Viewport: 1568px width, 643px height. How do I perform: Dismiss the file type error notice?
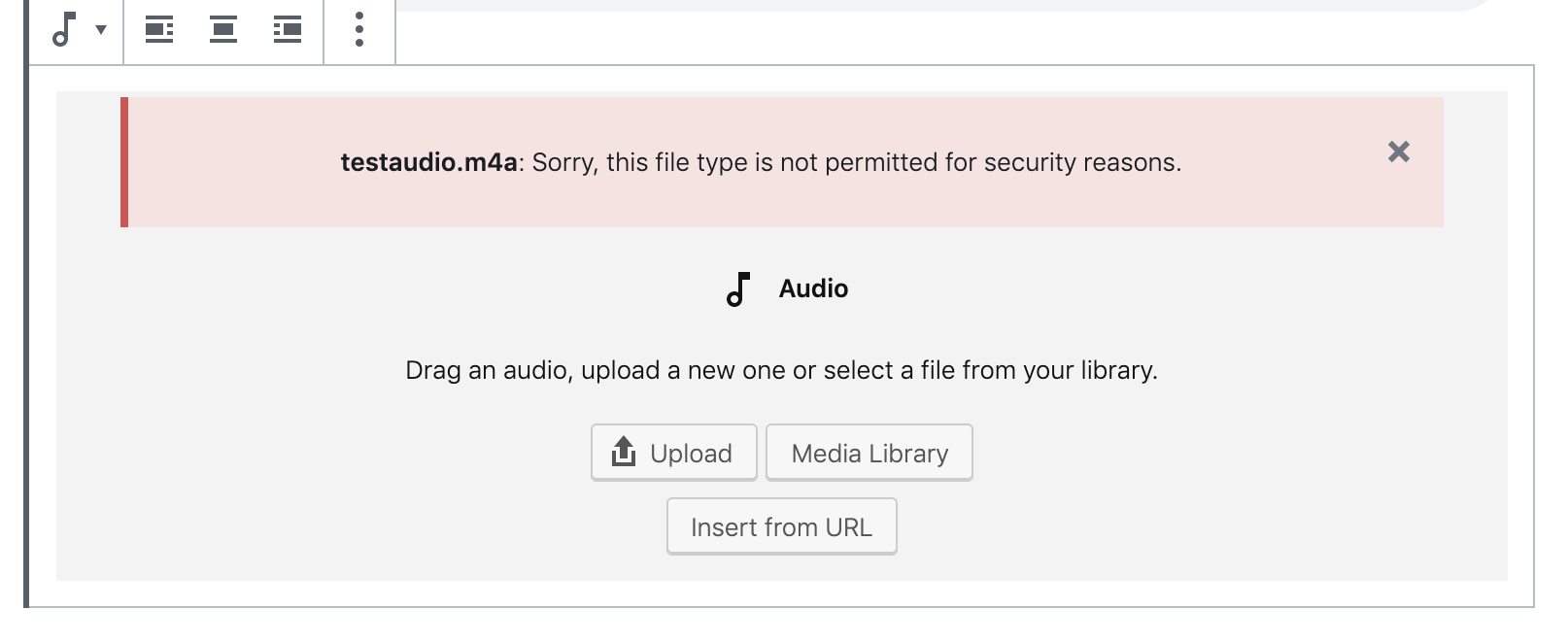[x=1398, y=152]
